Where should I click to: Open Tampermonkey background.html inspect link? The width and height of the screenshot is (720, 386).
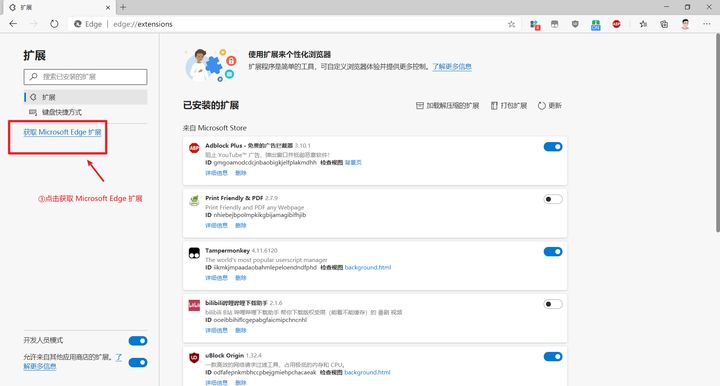click(368, 267)
